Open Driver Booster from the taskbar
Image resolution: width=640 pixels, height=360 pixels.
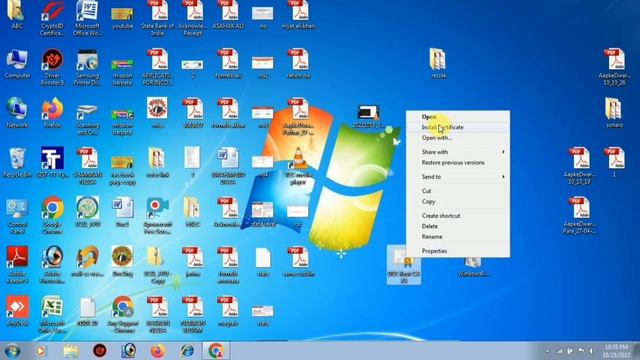click(x=100, y=351)
